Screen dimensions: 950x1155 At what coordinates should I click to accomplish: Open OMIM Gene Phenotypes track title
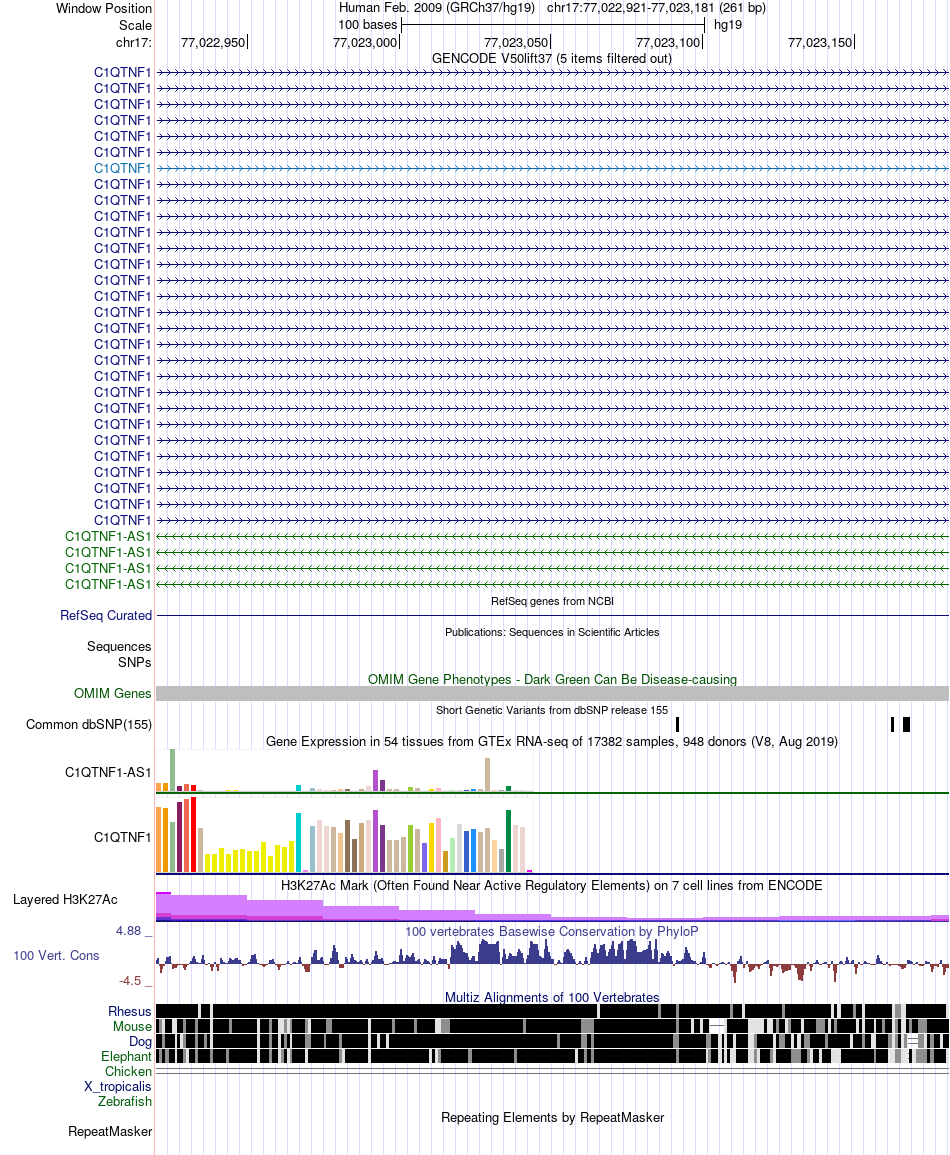pyautogui.click(x=552, y=679)
